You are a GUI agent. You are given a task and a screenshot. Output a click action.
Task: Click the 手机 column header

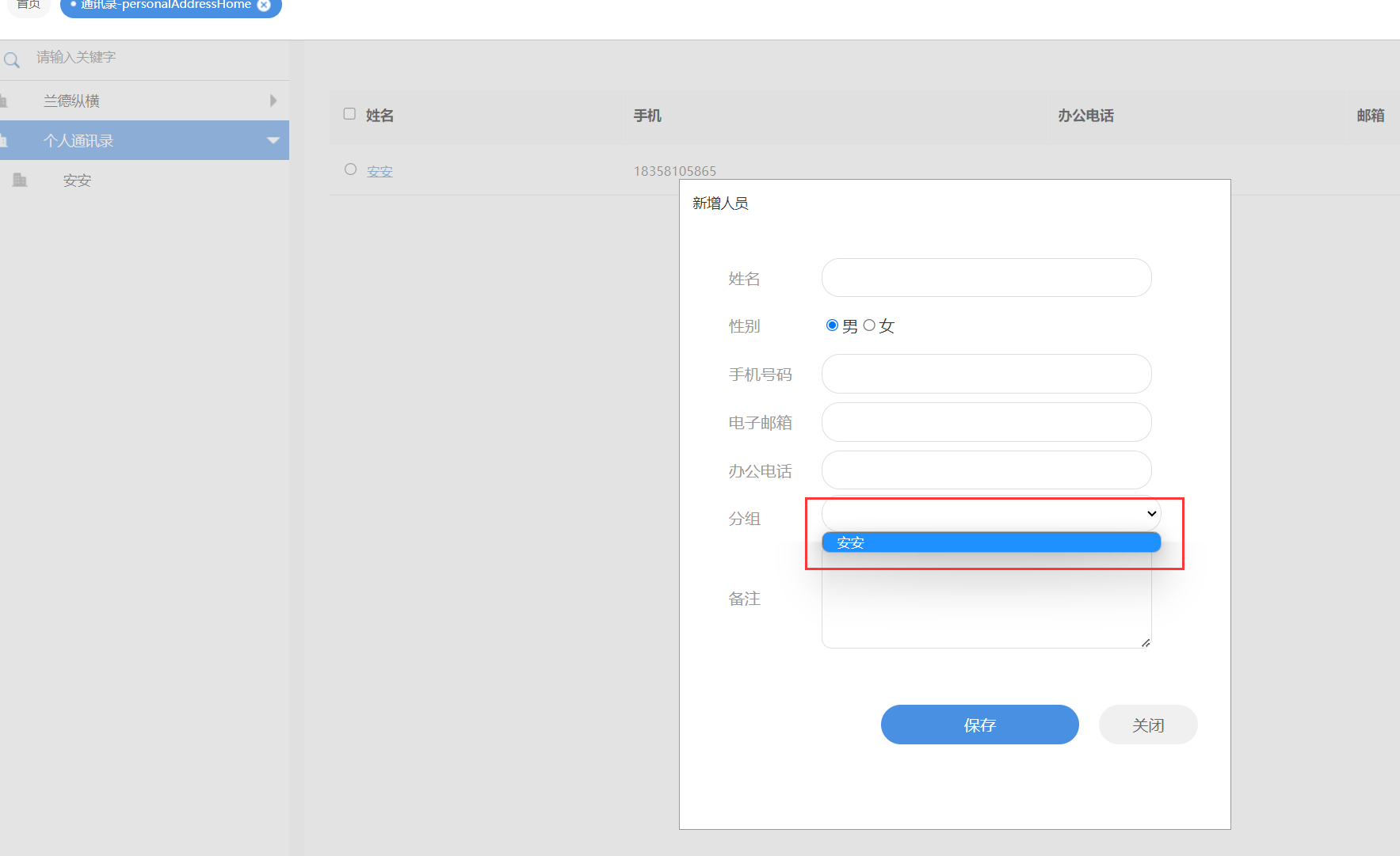click(x=647, y=116)
